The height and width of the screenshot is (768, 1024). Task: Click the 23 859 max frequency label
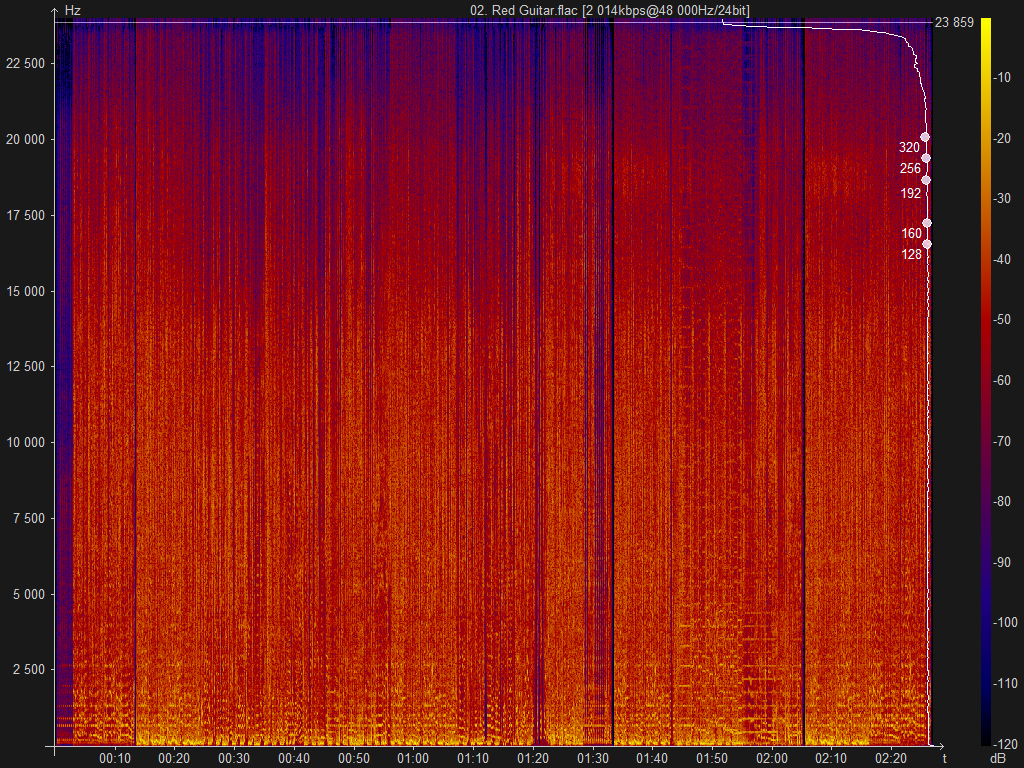tap(954, 23)
